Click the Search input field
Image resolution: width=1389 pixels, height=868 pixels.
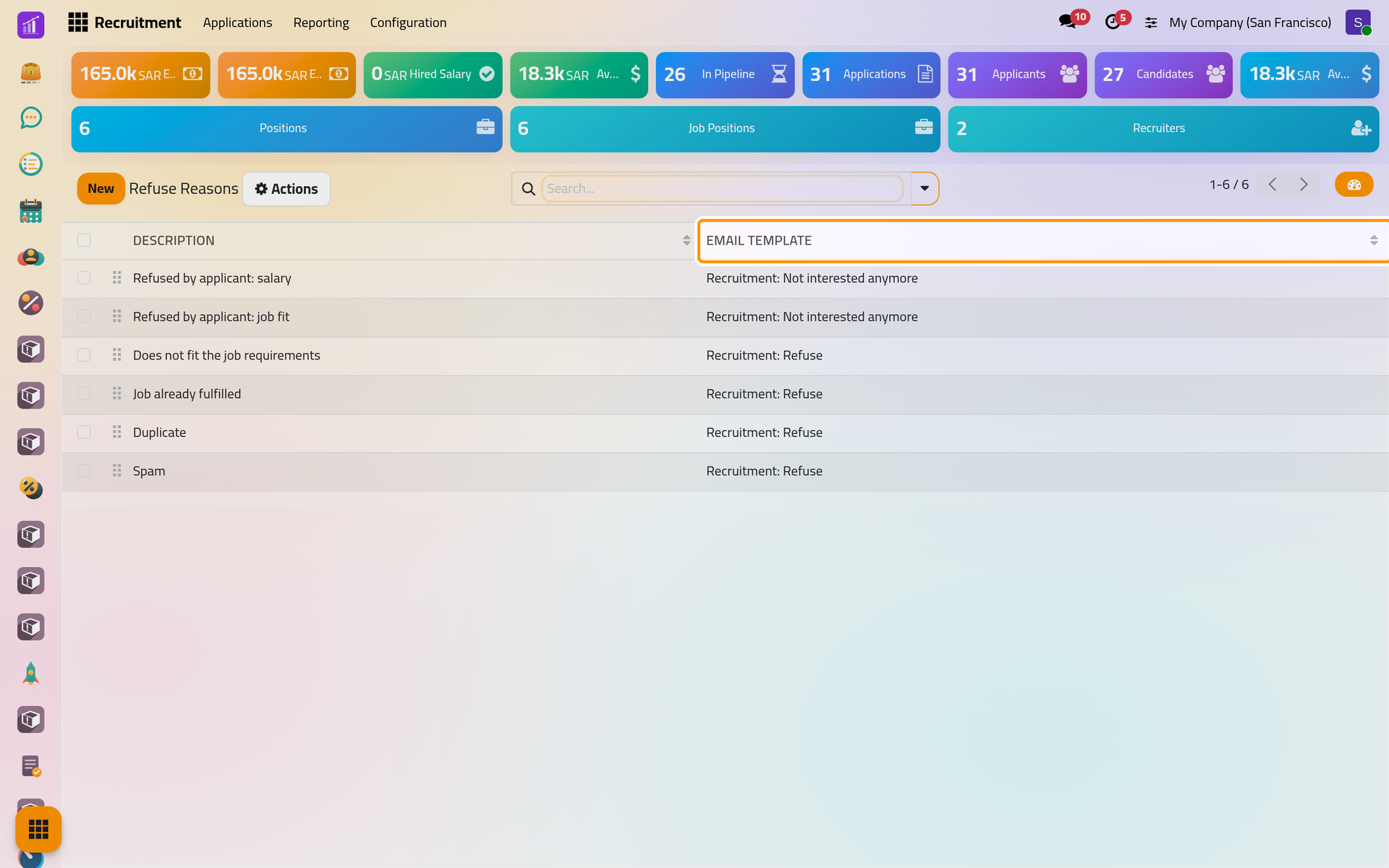722,189
